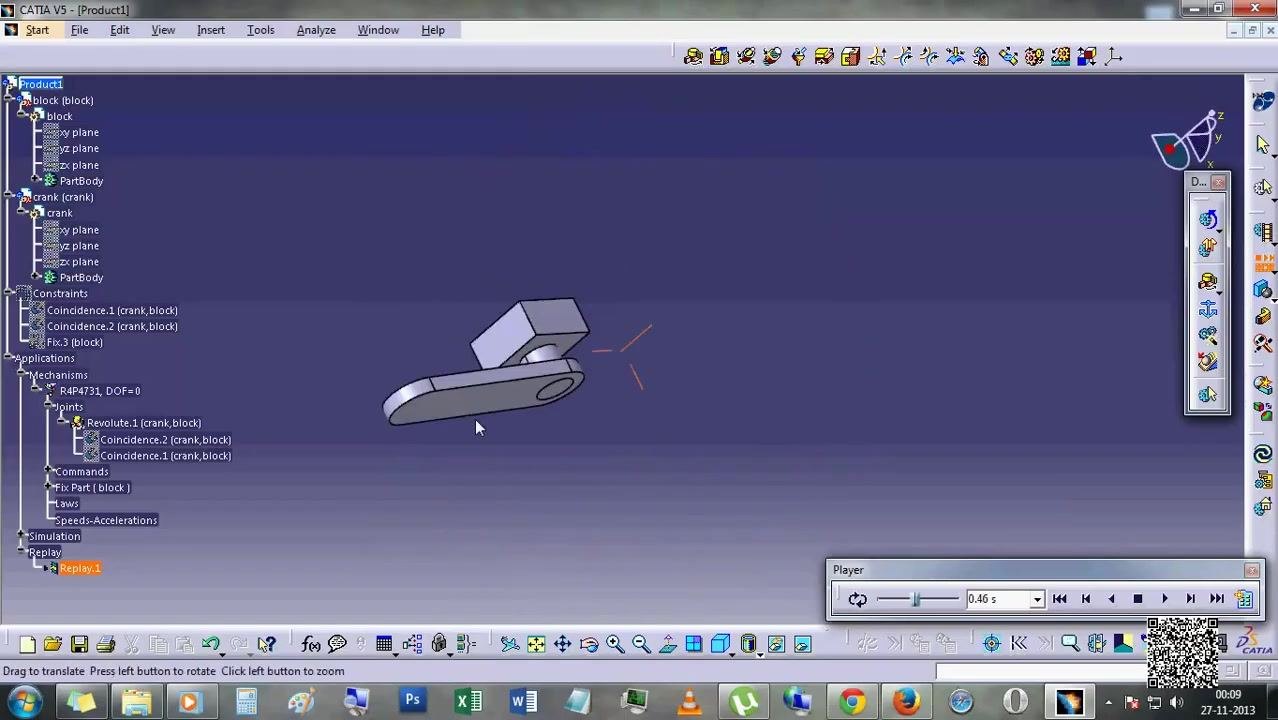The image size is (1278, 720).
Task: Collapse the Joints node
Action: tap(49, 407)
